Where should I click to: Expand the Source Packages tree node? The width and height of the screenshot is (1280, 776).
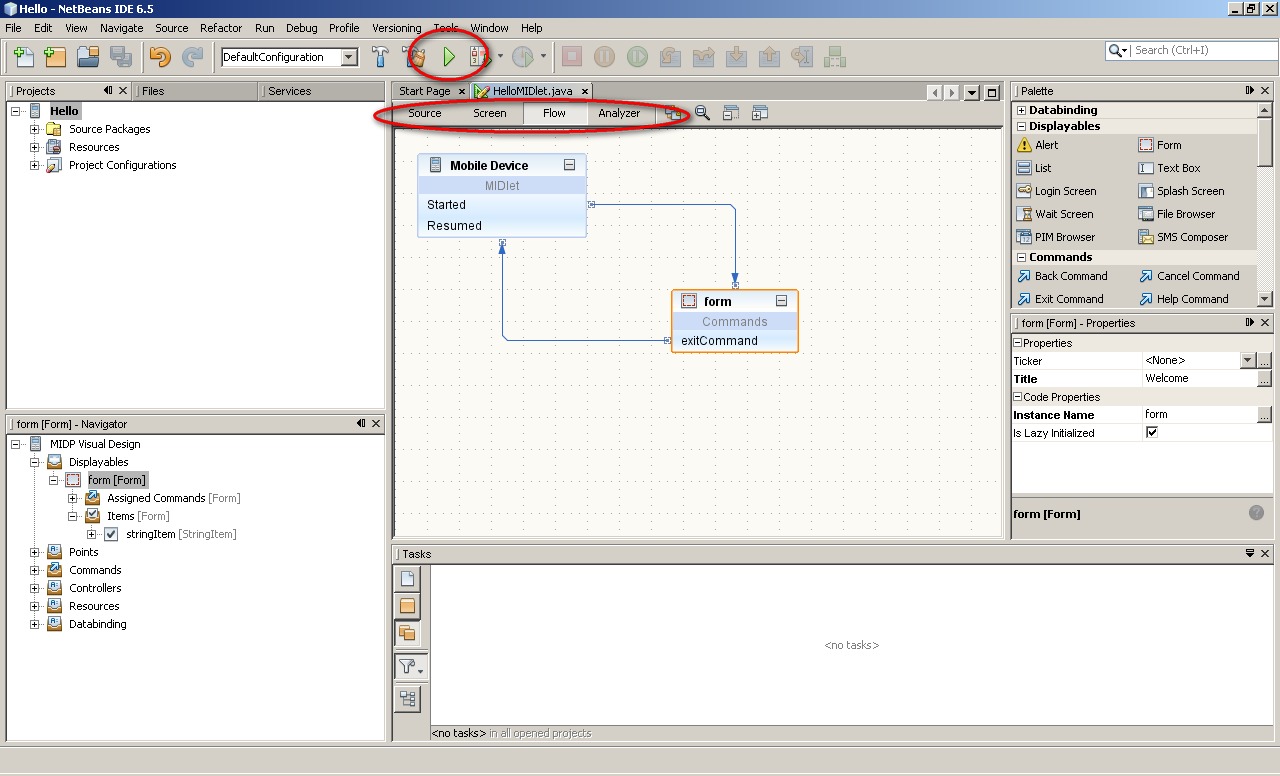click(x=35, y=129)
